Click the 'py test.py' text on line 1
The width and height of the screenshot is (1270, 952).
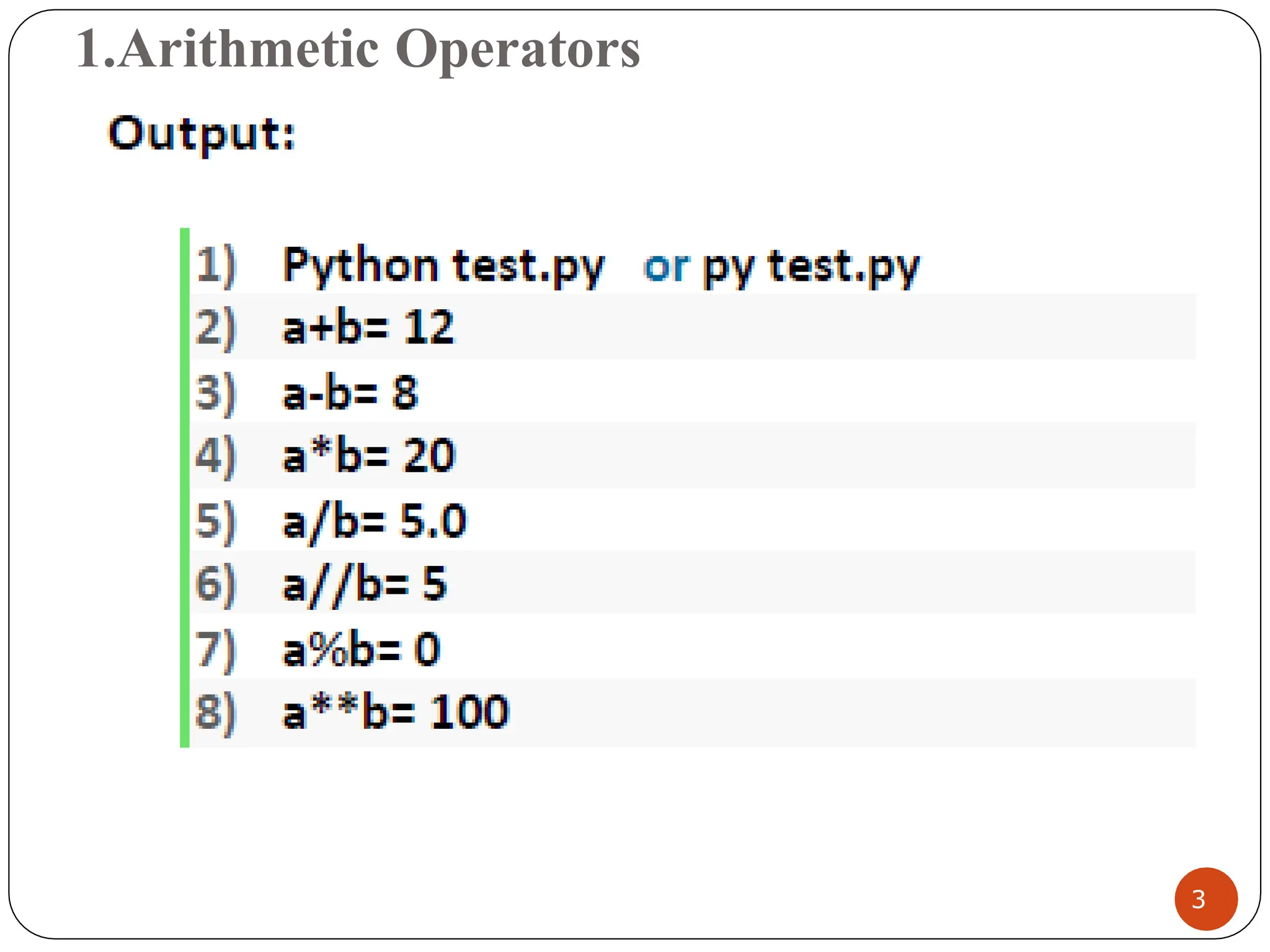811,268
